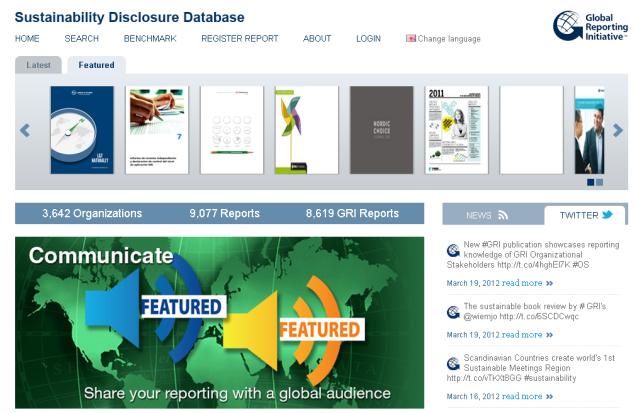
Task: Switch to the Latest reports tab
Action: point(38,65)
